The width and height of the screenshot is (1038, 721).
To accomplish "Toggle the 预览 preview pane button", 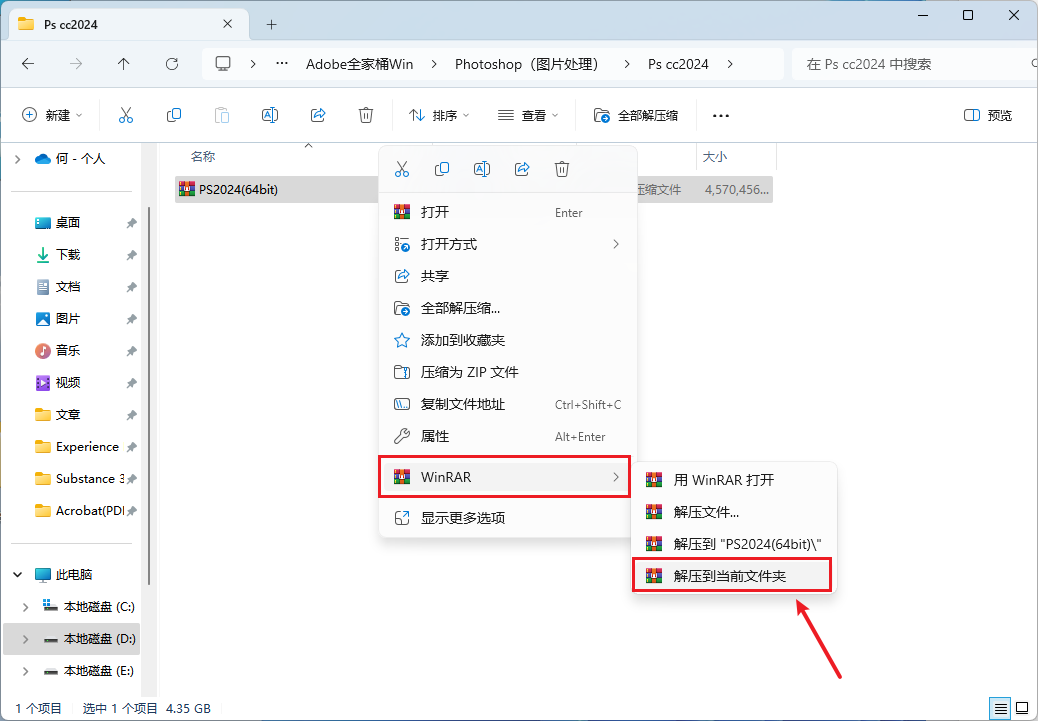I will point(988,115).
